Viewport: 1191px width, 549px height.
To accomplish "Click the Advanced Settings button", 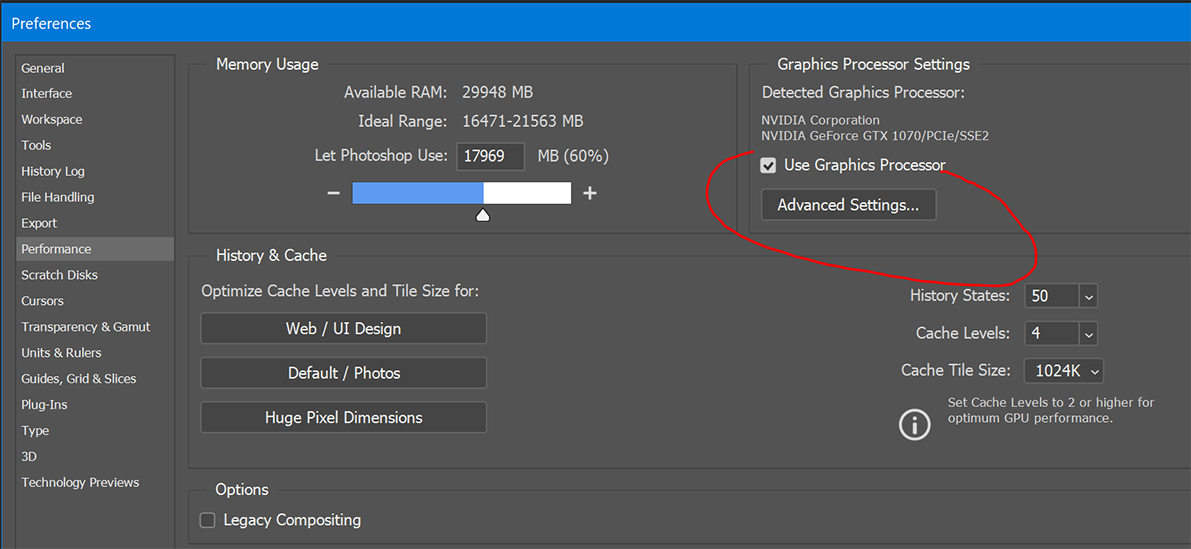I will coord(848,205).
